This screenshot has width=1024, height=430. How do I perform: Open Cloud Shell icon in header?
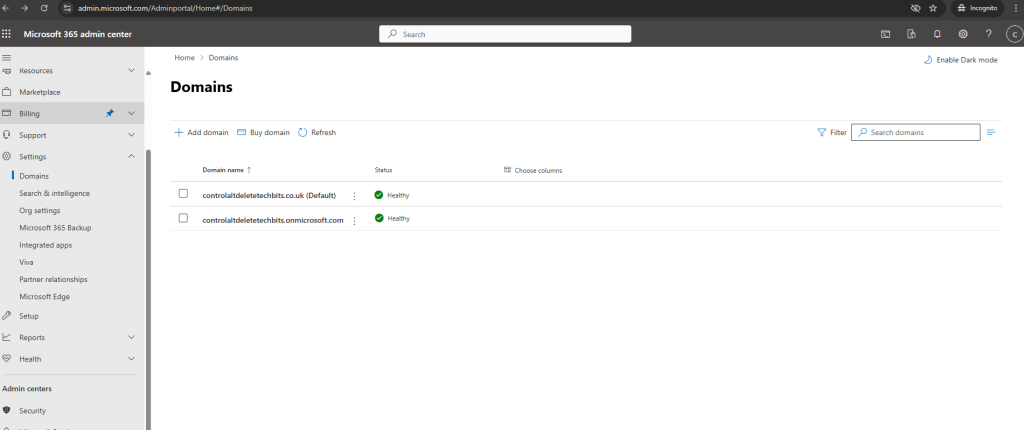[885, 34]
